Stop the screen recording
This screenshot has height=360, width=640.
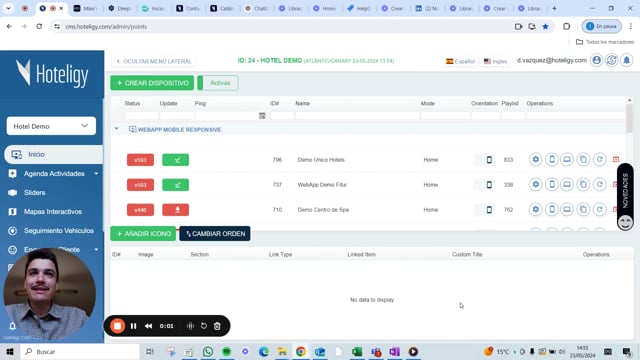click(x=118, y=326)
